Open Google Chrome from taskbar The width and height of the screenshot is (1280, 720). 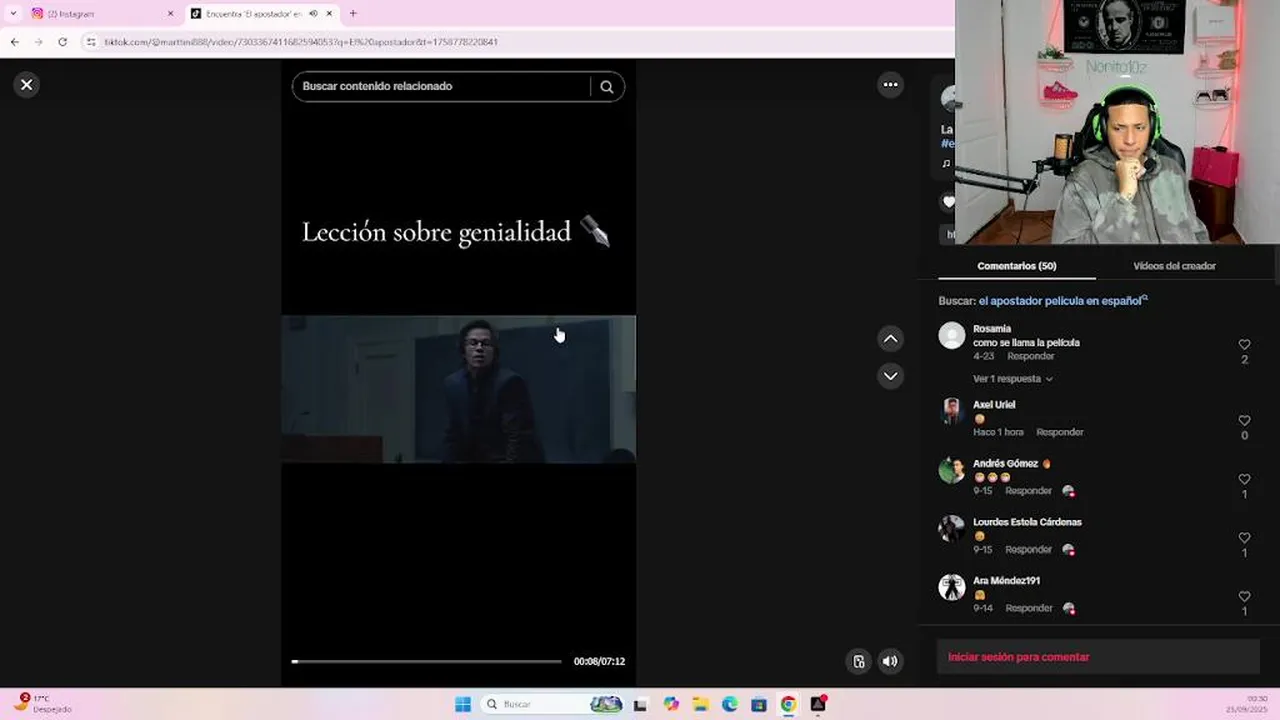pyautogui.click(x=788, y=704)
